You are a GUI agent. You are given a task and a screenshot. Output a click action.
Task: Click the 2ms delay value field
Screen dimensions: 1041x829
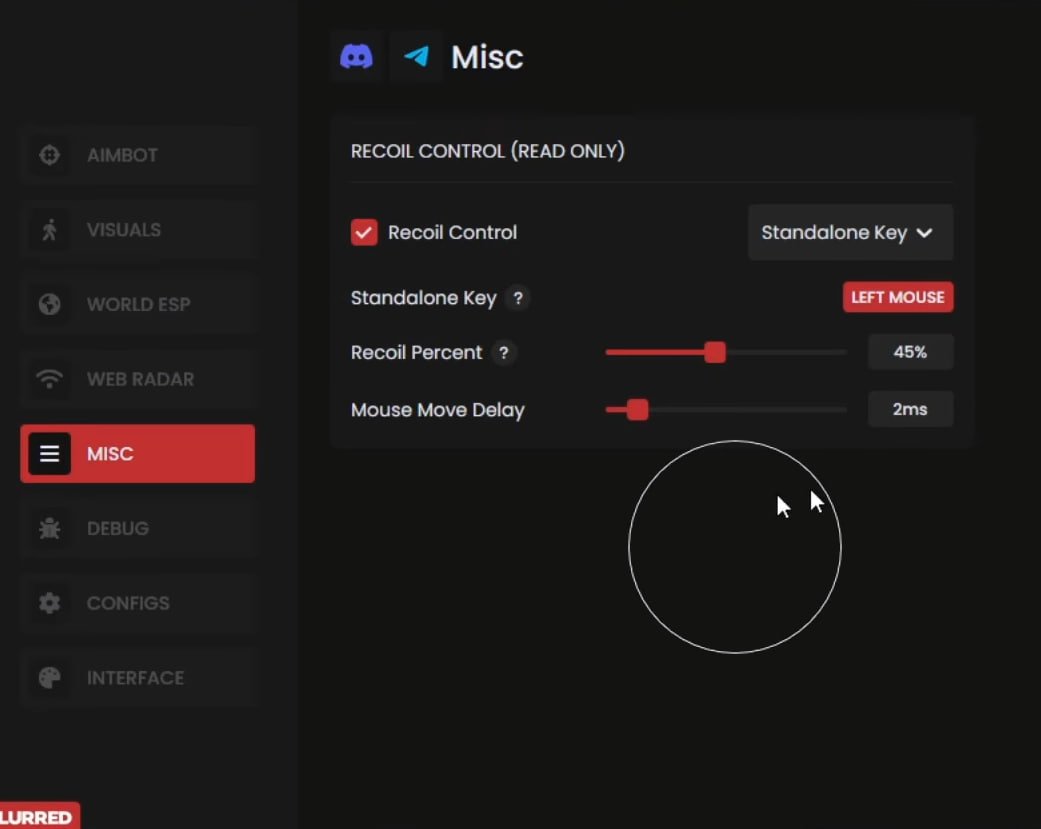click(x=910, y=410)
